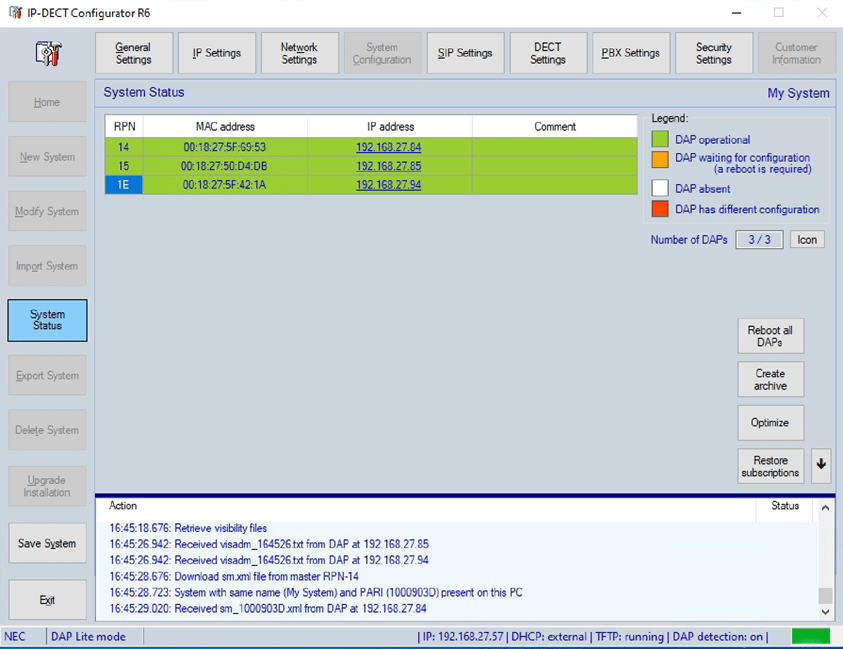This screenshot has height=649, width=843.
Task: Click MAC address 00:18:27:50:D4:DB
Action: pyautogui.click(x=225, y=166)
